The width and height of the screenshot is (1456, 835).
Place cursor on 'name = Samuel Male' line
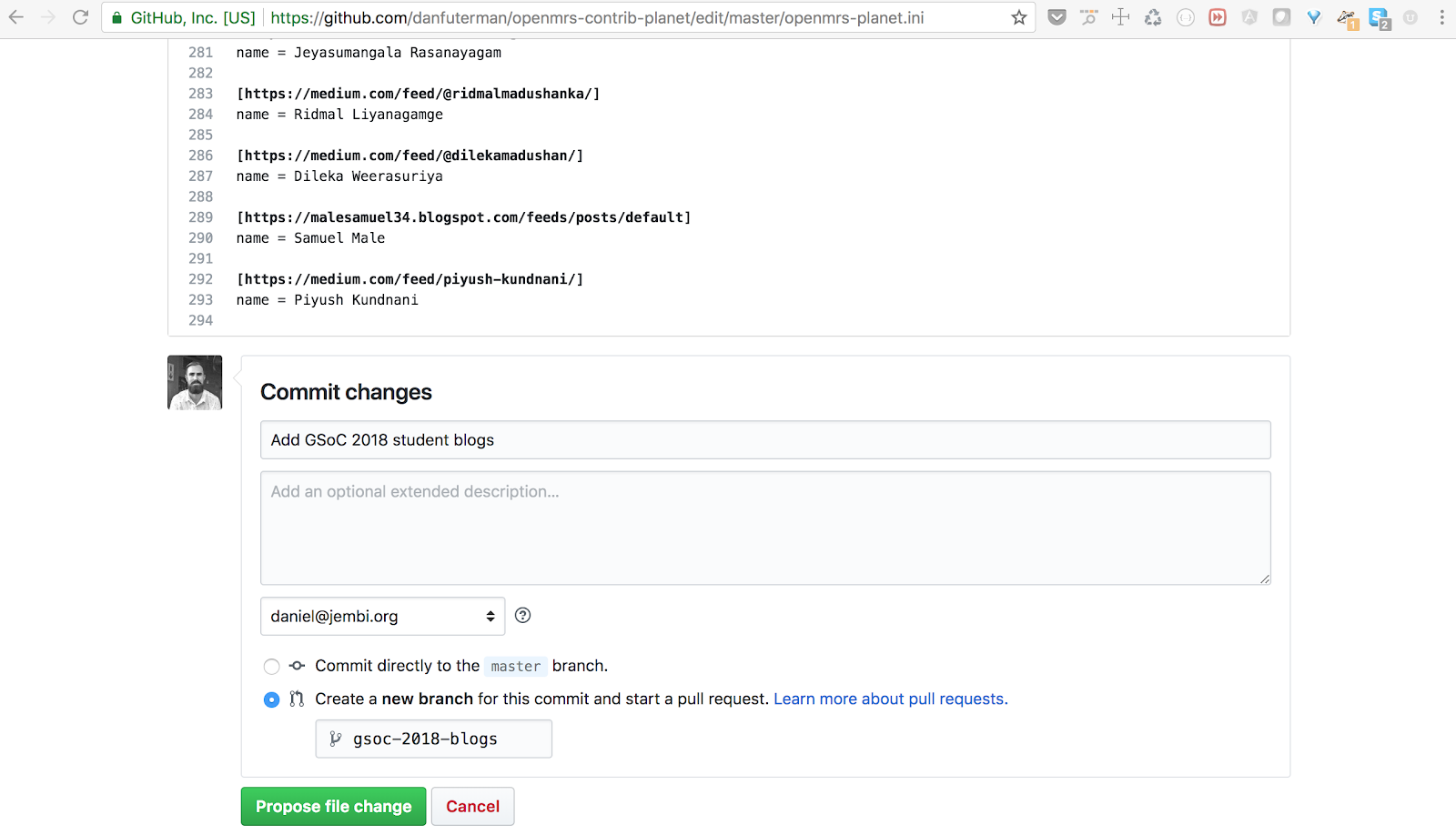(310, 238)
